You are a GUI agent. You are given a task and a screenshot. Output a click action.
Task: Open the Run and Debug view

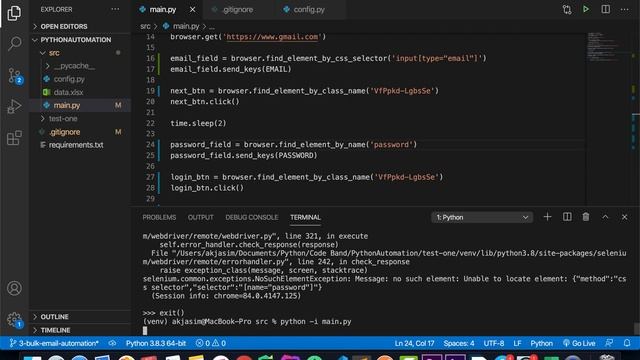(x=14, y=107)
